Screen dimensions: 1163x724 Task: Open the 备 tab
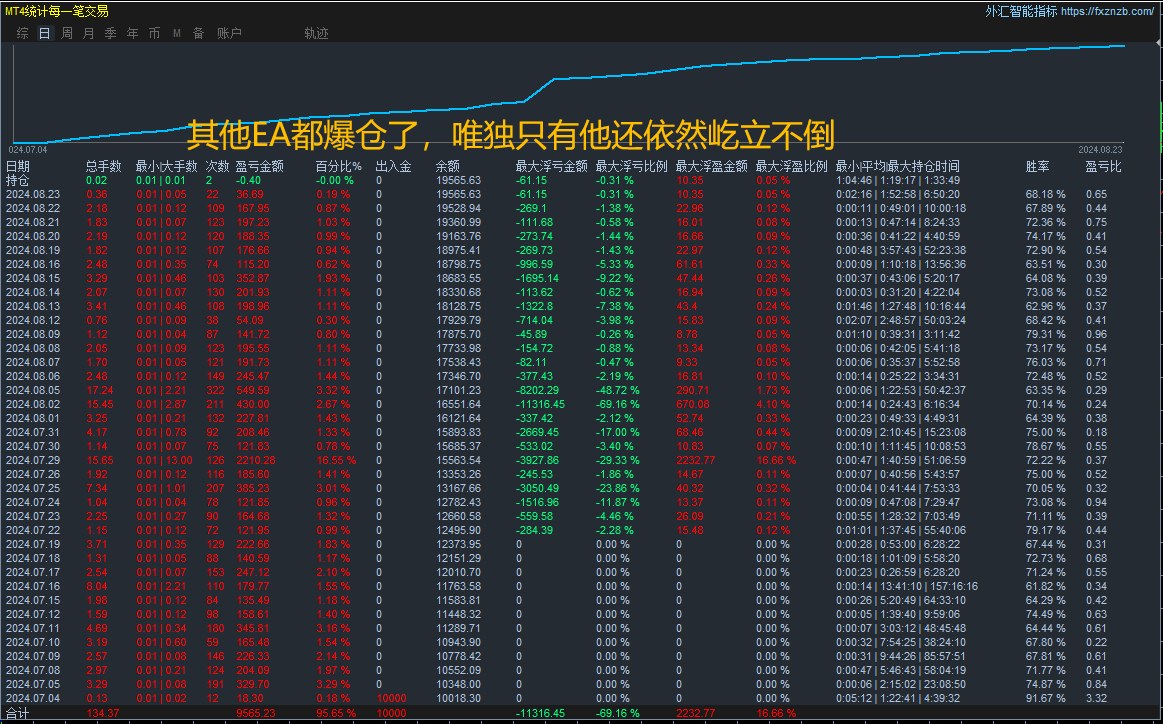pos(198,33)
